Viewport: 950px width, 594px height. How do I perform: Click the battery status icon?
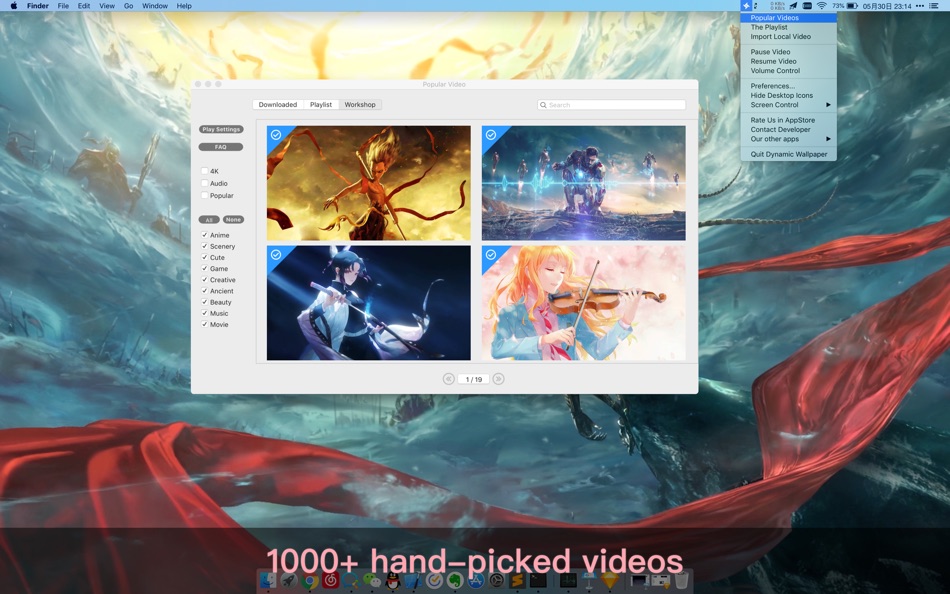852,5
